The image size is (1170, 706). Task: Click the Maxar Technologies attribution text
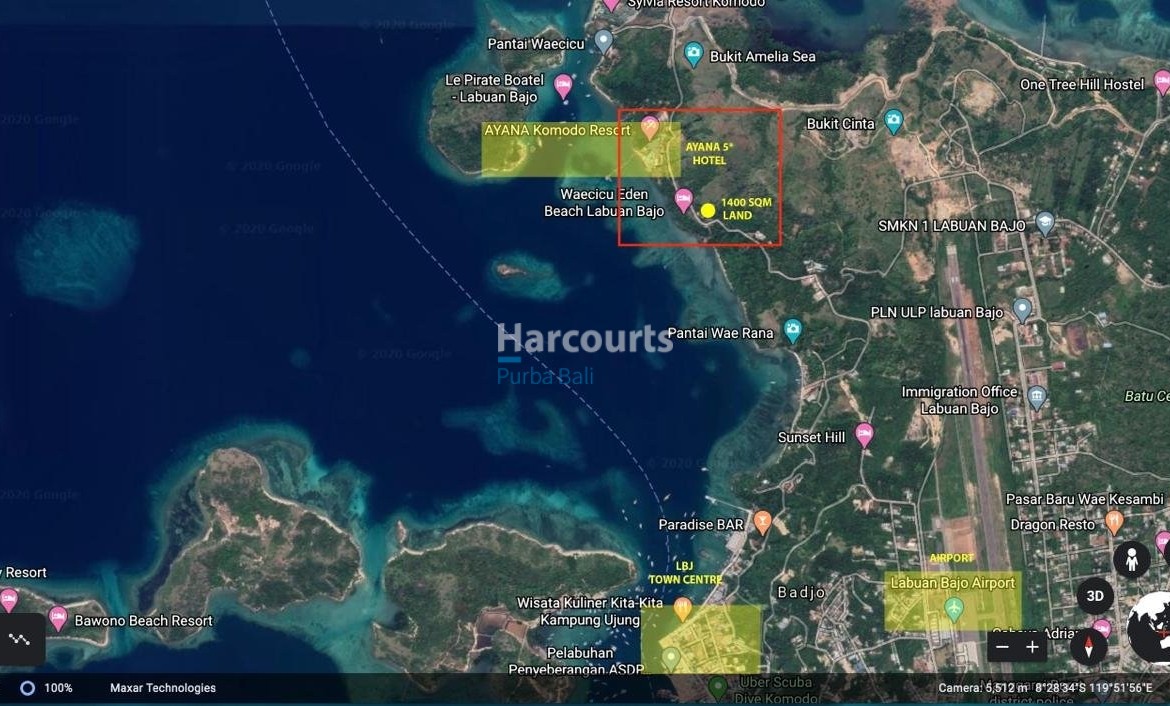pyautogui.click(x=162, y=688)
